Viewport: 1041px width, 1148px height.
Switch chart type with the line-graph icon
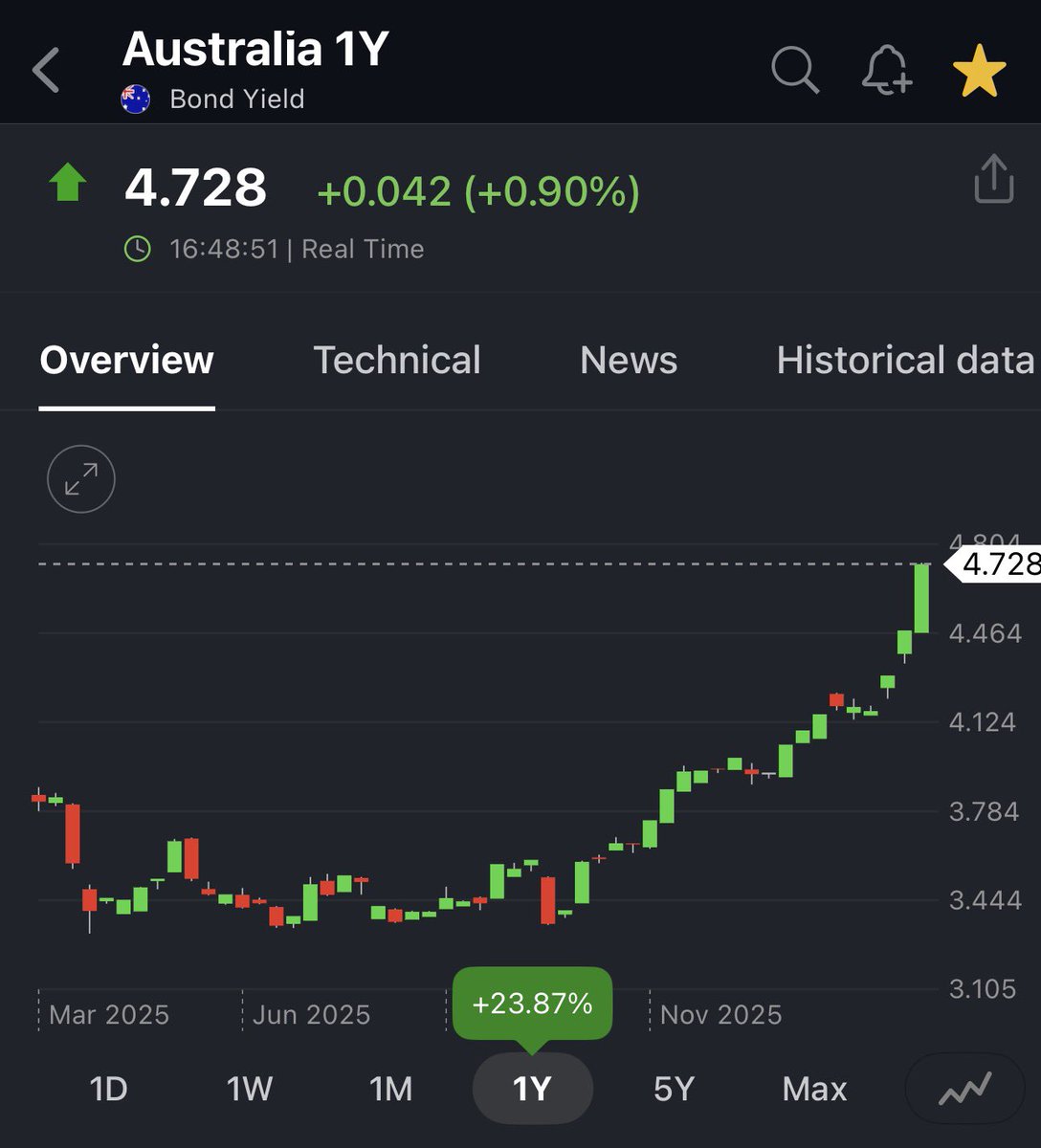(x=964, y=1088)
